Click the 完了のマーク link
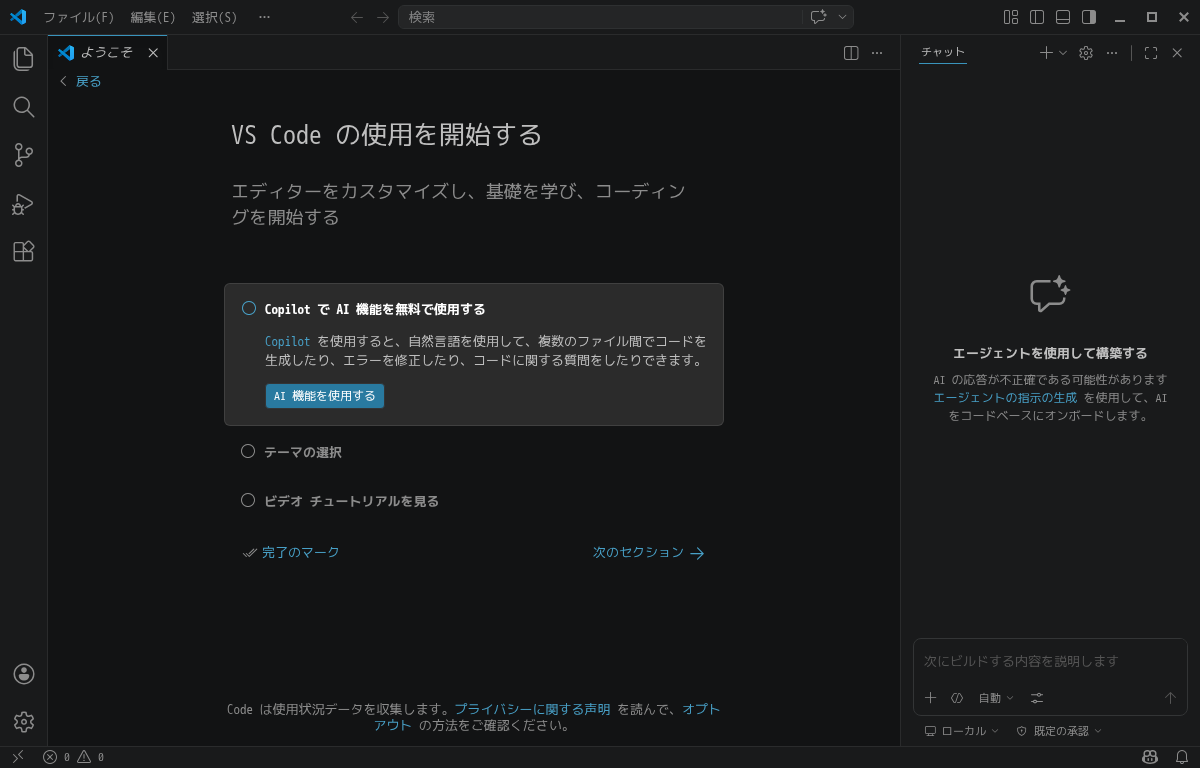This screenshot has height=768, width=1200. coord(291,552)
